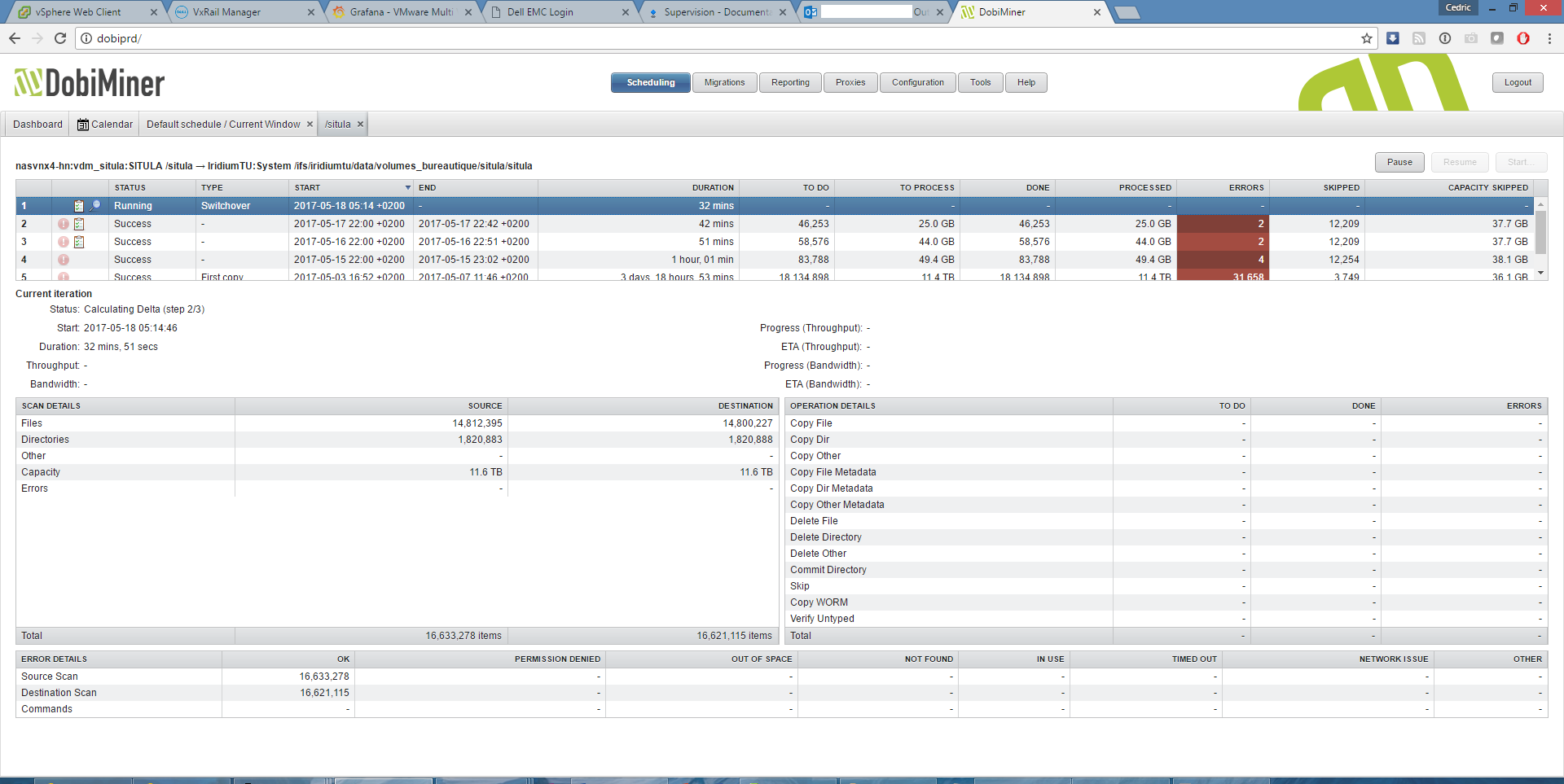Click the Logout button
The height and width of the screenshot is (784, 1564).
click(1517, 82)
